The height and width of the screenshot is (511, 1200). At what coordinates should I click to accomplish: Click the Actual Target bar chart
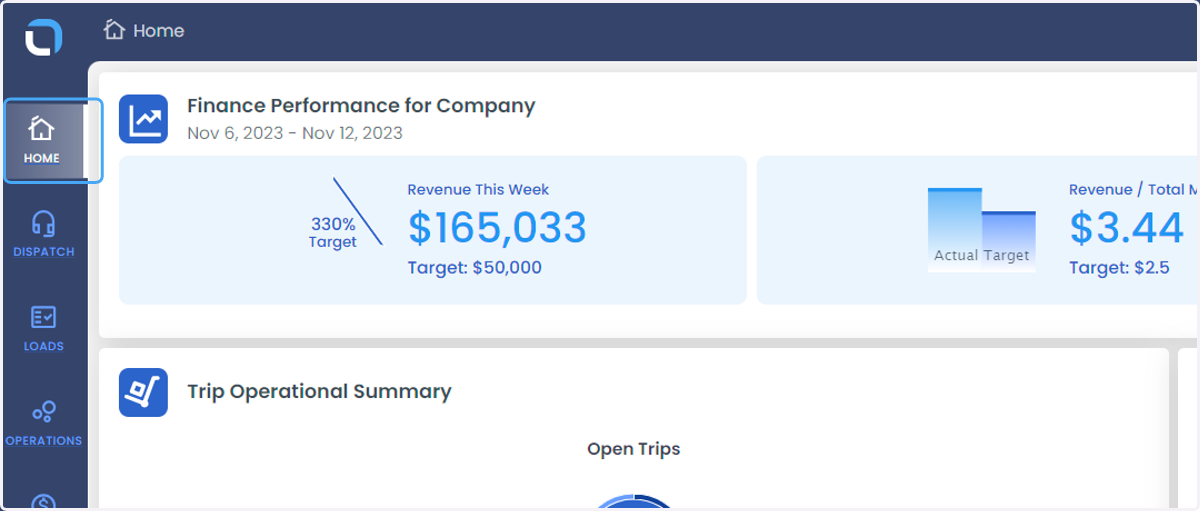(x=981, y=229)
